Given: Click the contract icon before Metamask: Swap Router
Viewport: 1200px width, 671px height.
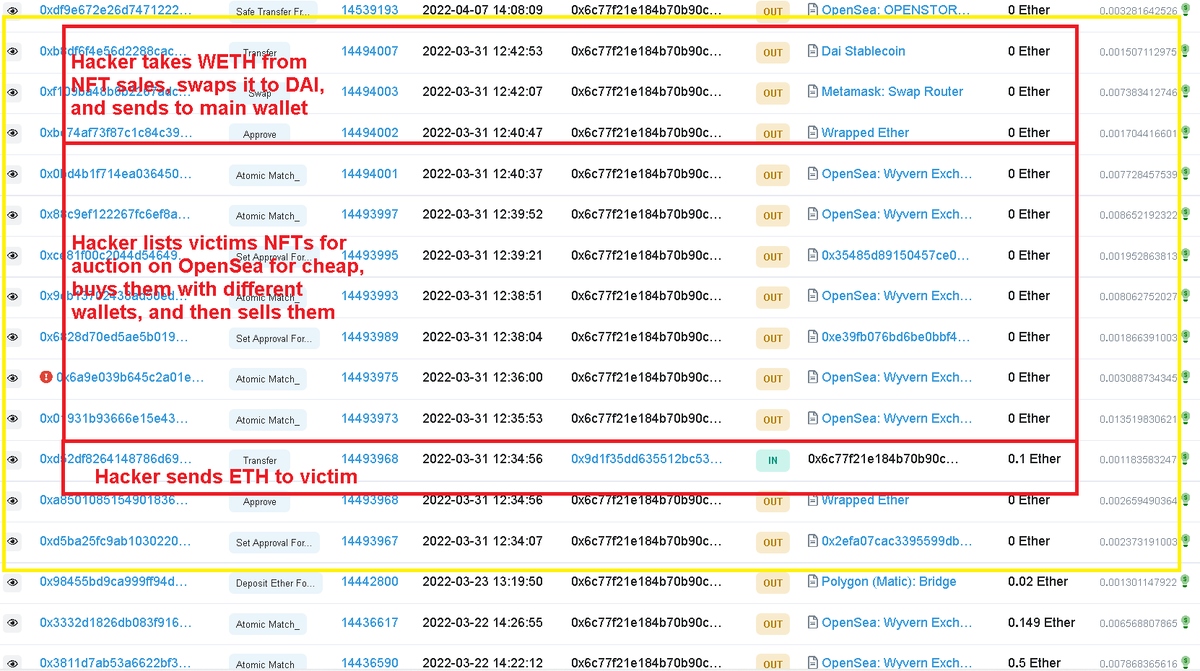Looking at the screenshot, I should click(x=813, y=92).
